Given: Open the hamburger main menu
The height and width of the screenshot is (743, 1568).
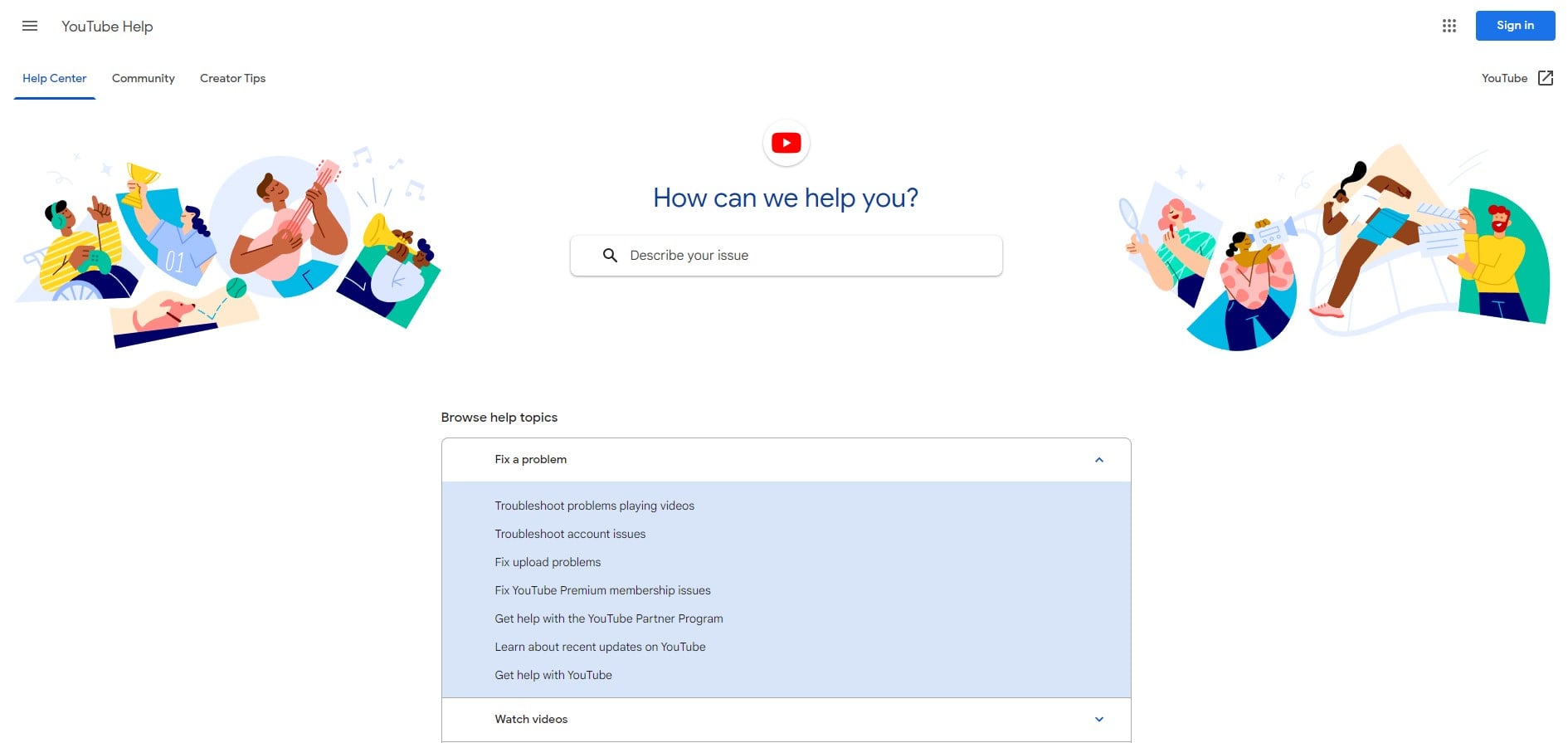Looking at the screenshot, I should click(x=30, y=26).
